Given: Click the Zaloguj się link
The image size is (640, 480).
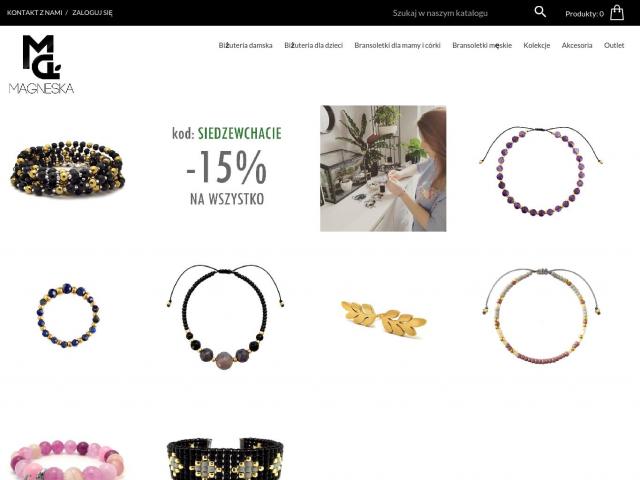Looking at the screenshot, I should point(92,13).
